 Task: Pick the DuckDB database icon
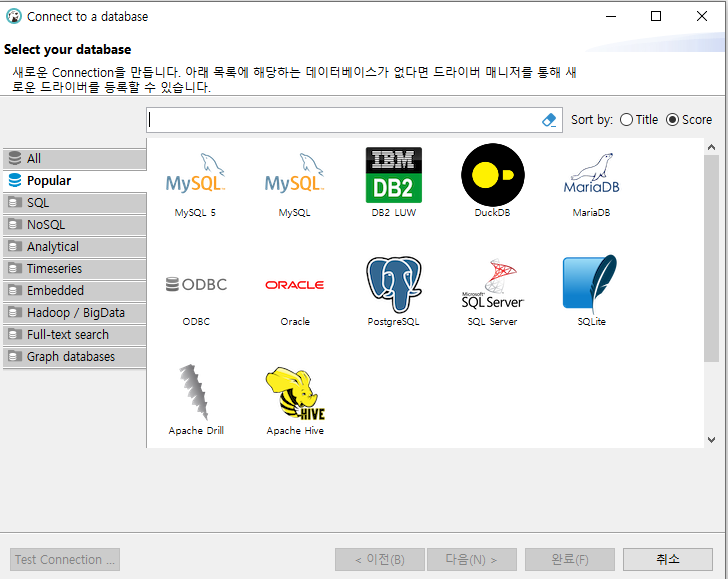(493, 175)
